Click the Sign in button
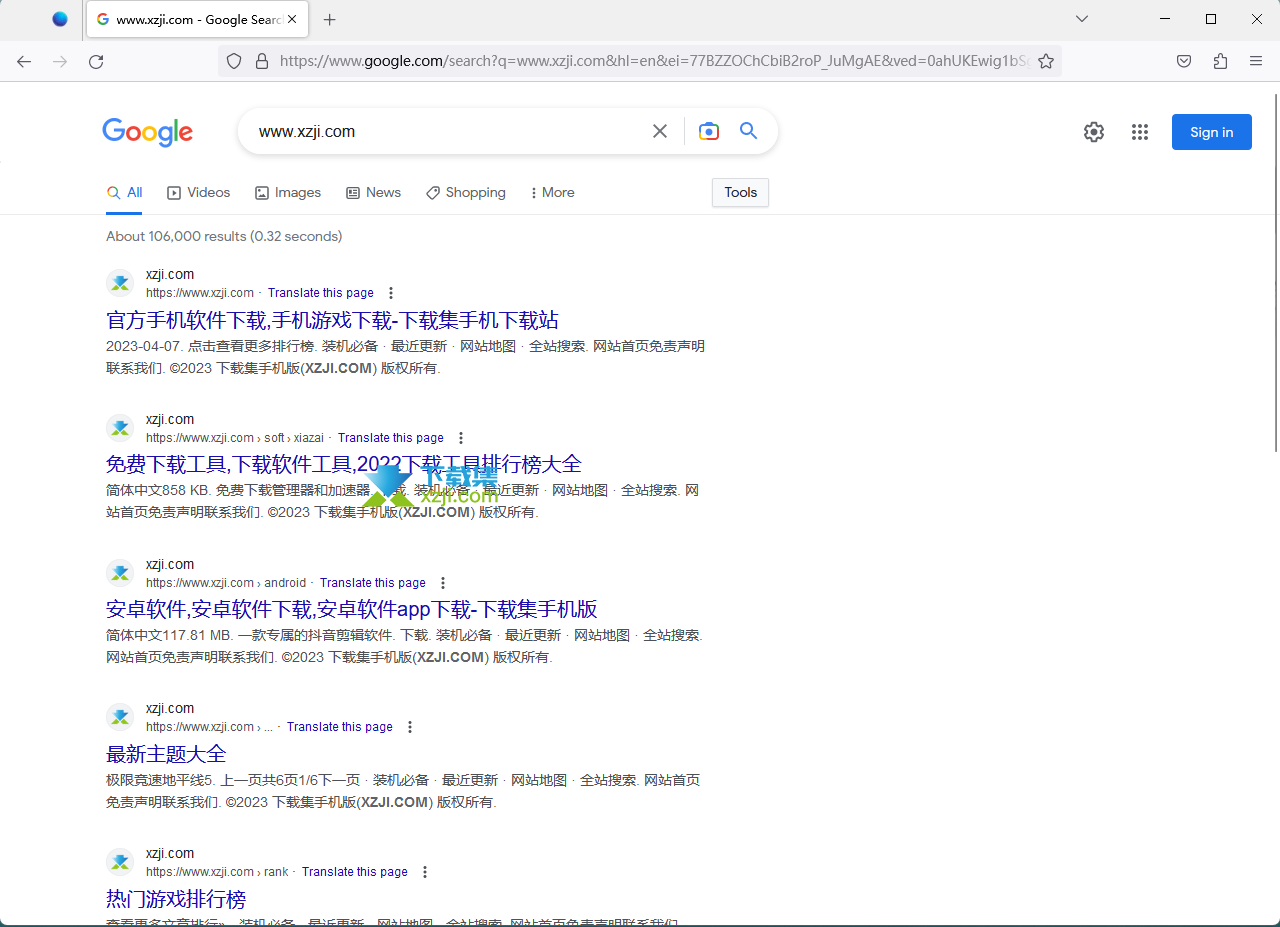This screenshot has width=1280, height=927. 1212,132
